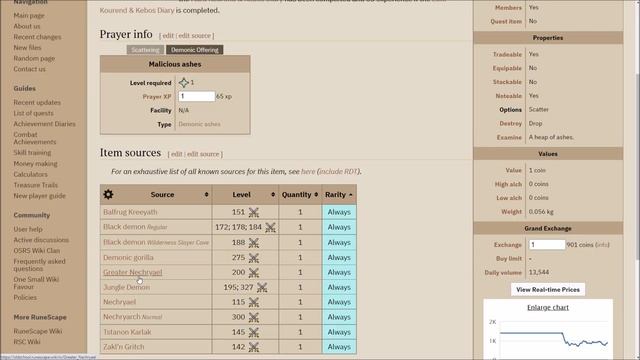Open OSRS Wiki Clan link
640x360 pixels.
(37, 251)
